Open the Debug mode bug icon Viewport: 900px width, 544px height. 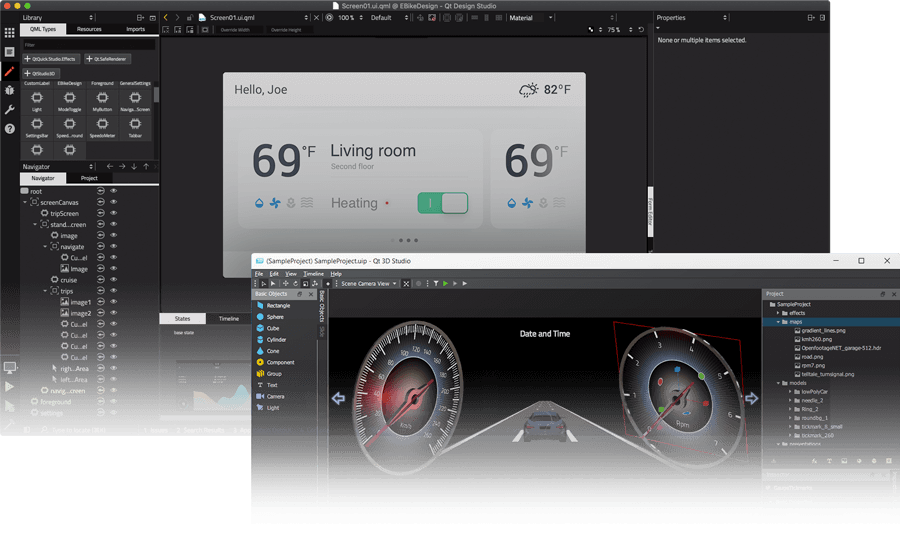point(9,90)
